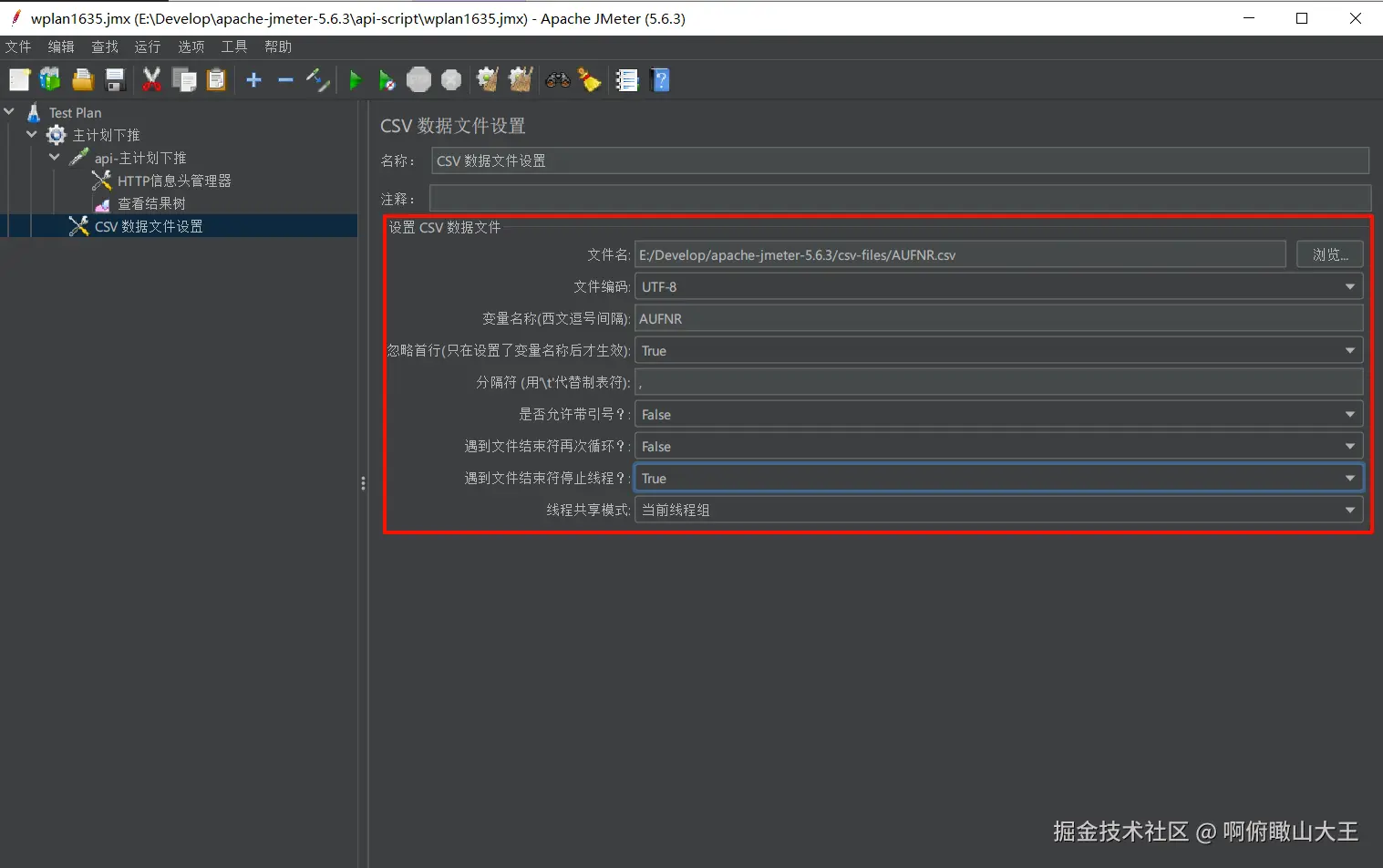Open the 选项 menu
Image resolution: width=1383 pixels, height=868 pixels.
click(191, 46)
